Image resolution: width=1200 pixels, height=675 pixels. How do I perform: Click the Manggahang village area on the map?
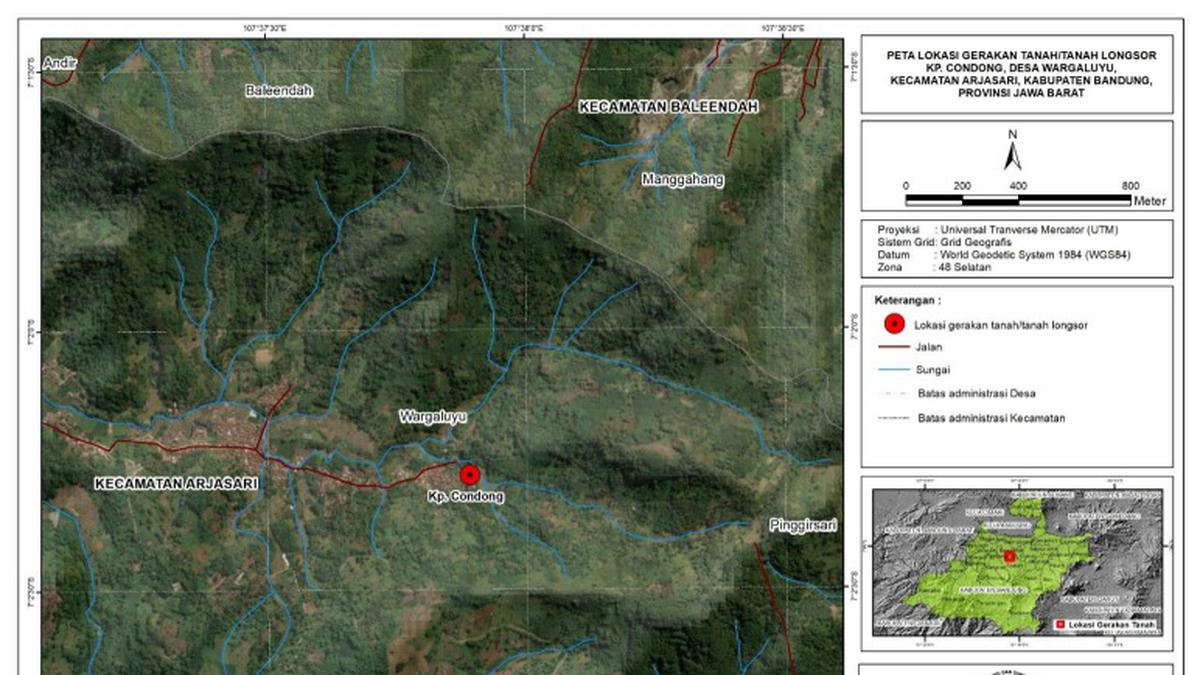pos(682,180)
